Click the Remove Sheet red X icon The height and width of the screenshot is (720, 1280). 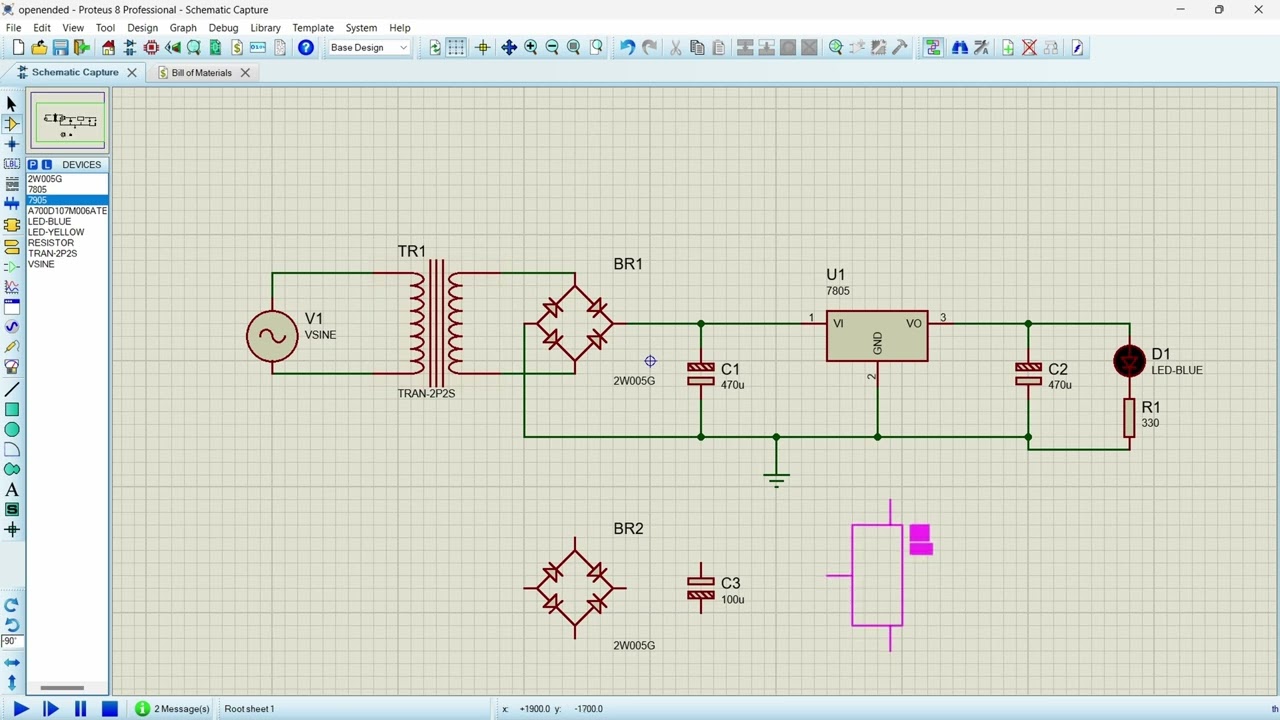coord(1029,47)
